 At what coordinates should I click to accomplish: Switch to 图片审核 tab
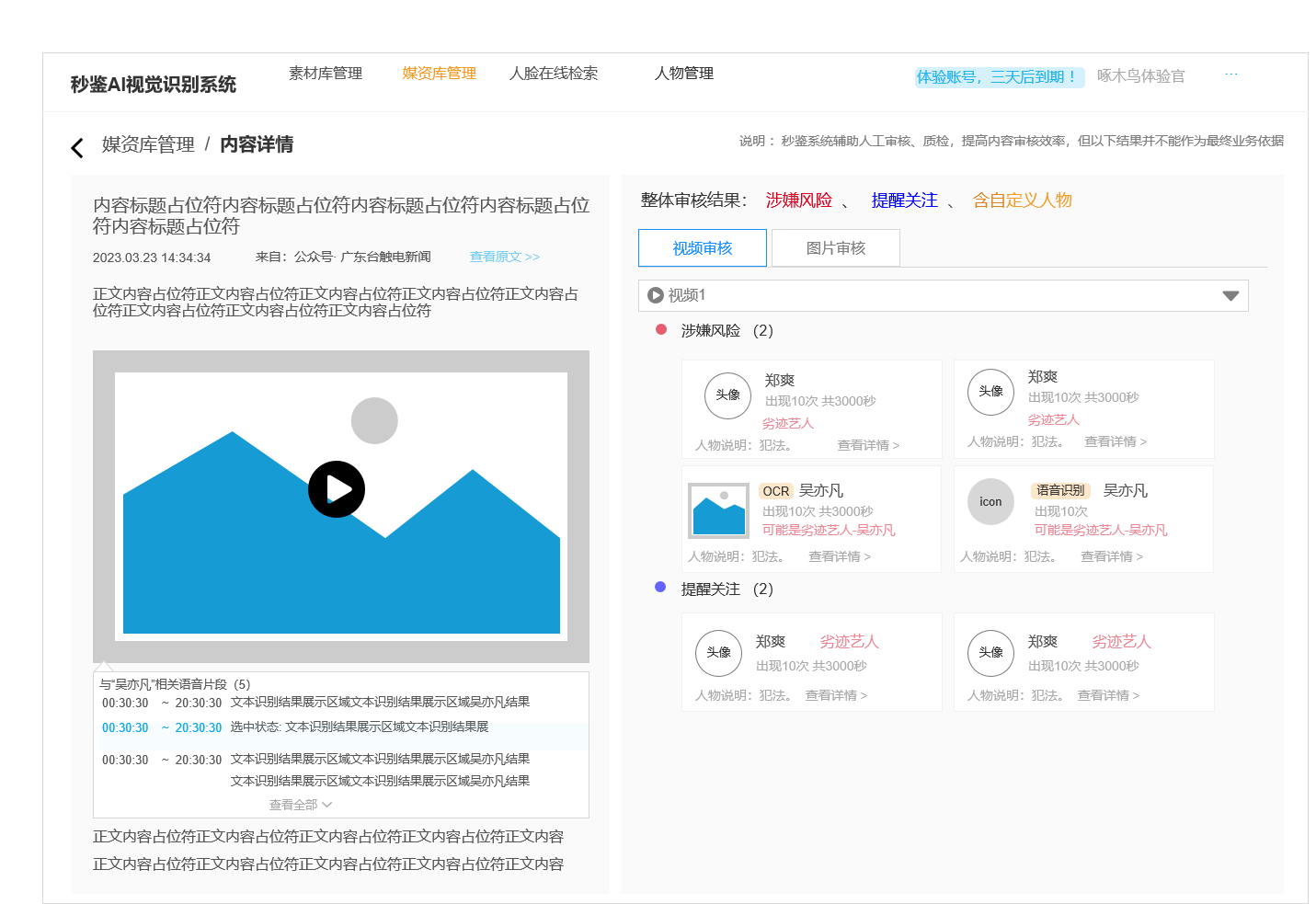(x=836, y=248)
